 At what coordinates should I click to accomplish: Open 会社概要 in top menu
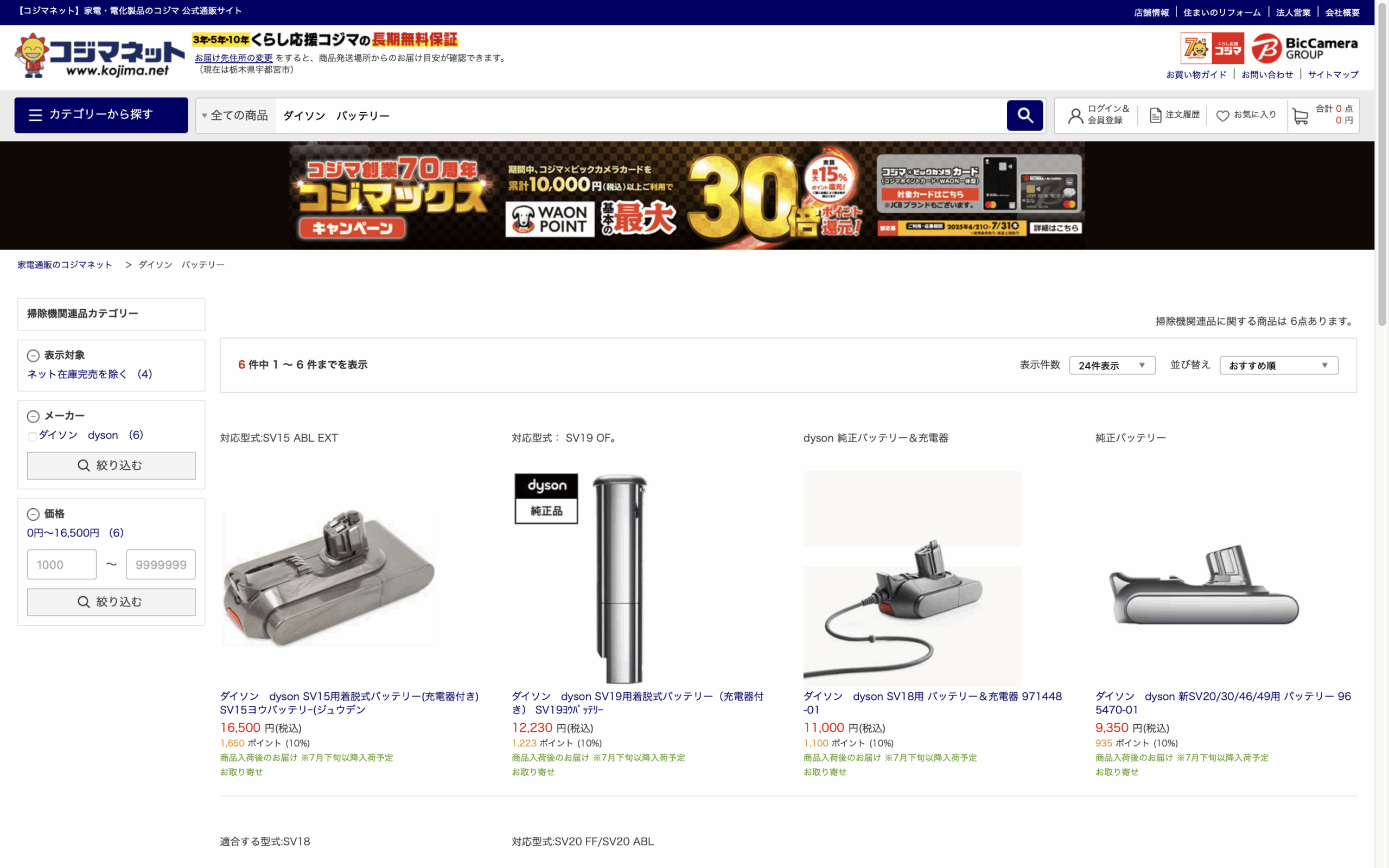[x=1342, y=12]
